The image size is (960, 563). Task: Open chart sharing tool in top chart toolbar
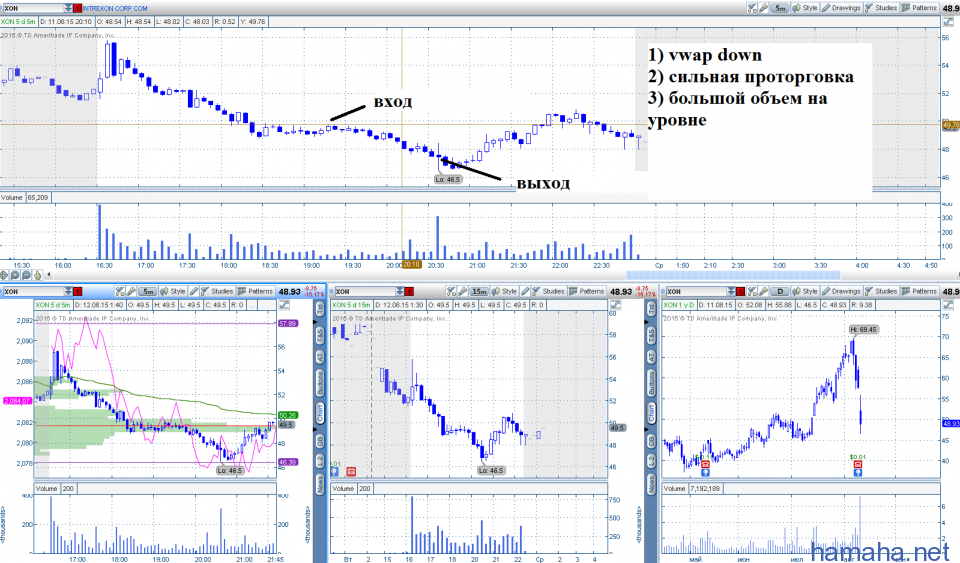click(x=752, y=8)
